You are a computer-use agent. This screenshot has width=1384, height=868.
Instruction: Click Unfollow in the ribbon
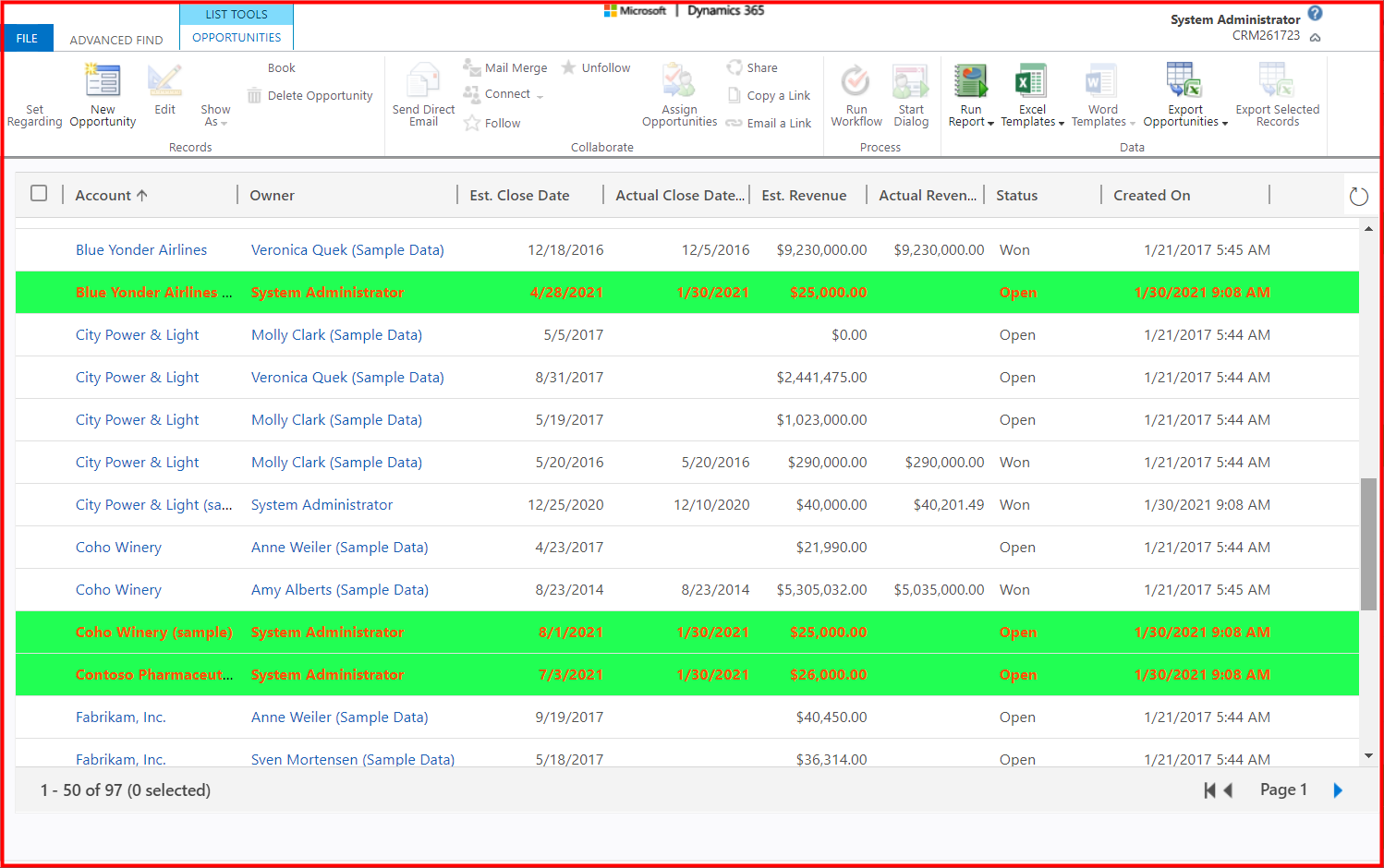coord(596,68)
